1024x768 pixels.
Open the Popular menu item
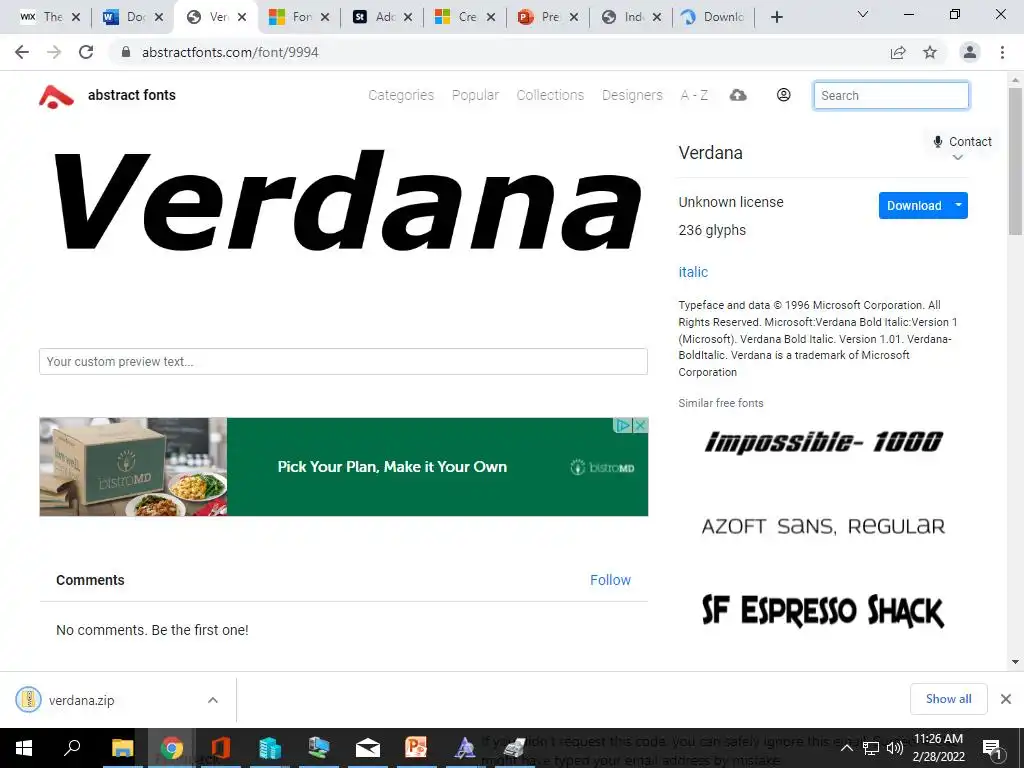475,95
